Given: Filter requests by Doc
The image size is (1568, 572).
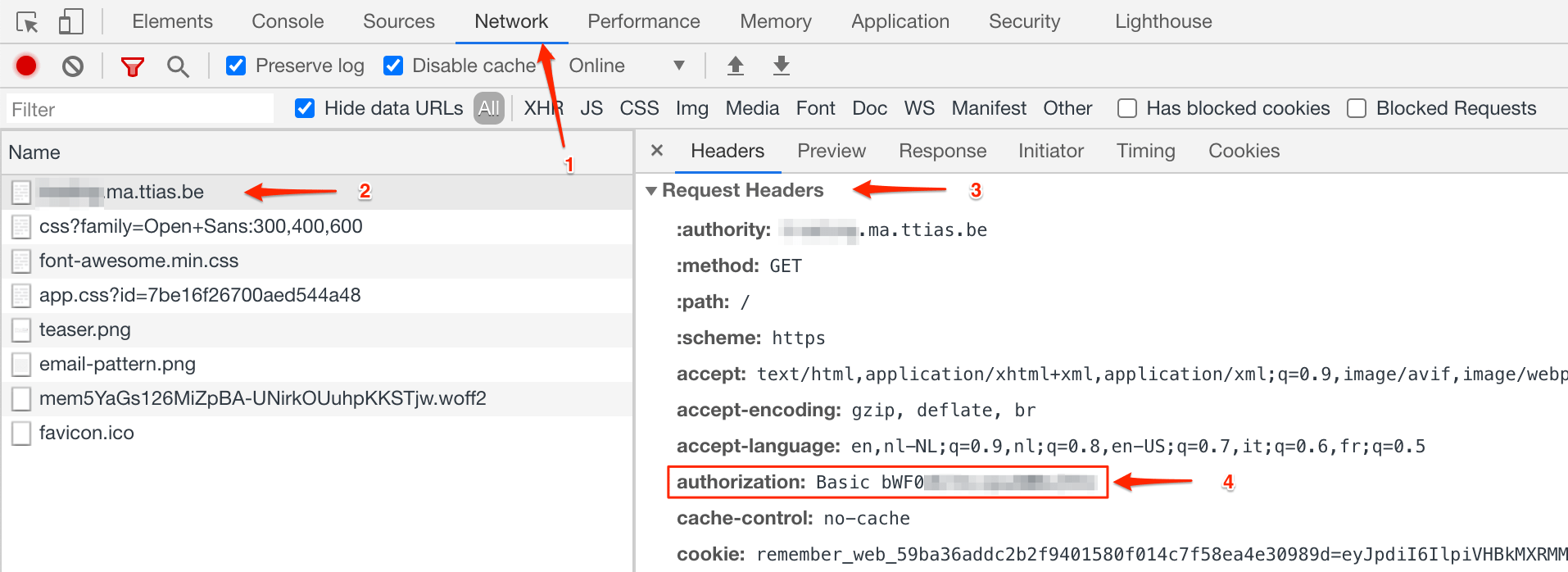Looking at the screenshot, I should click(x=869, y=108).
